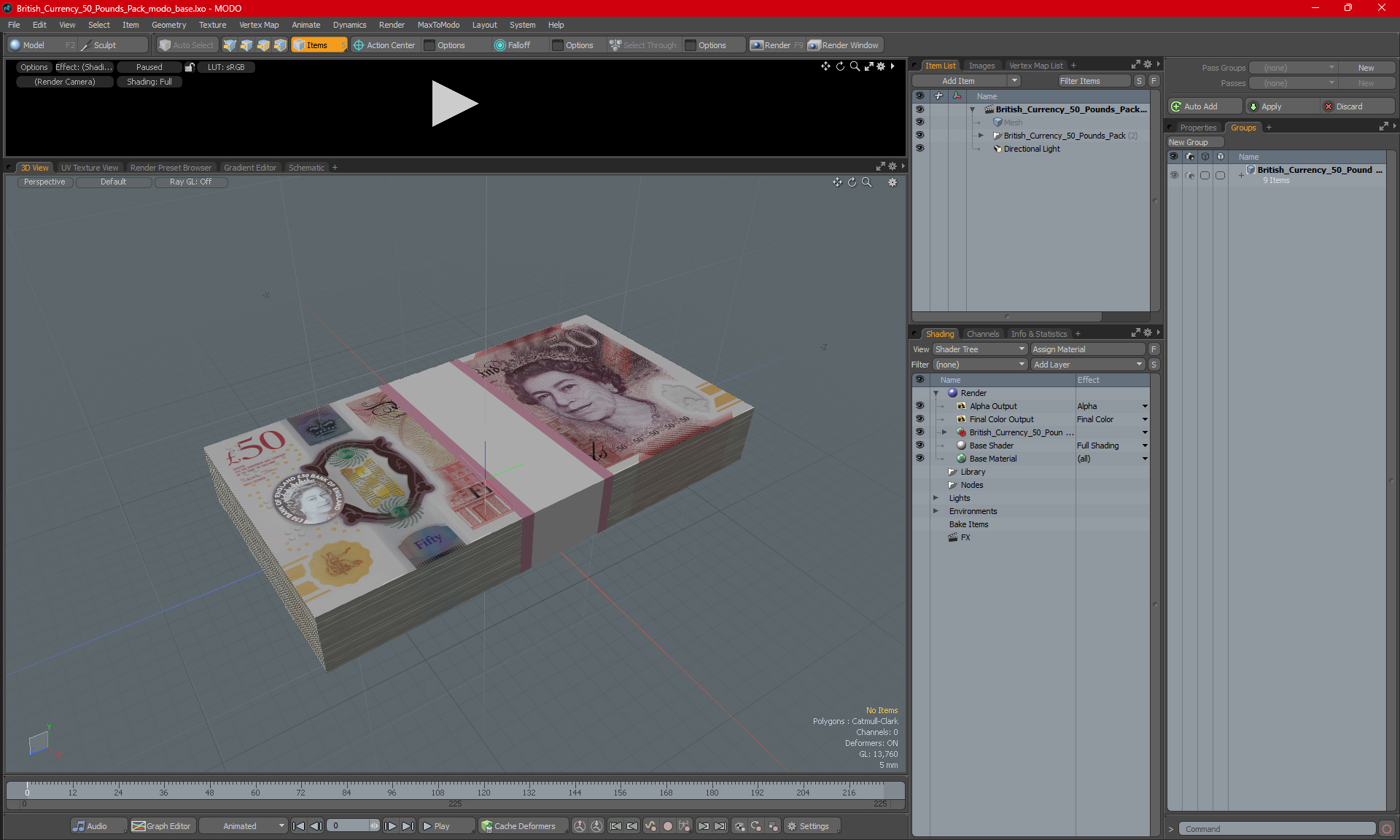Click the timeline ruler at frame 120
Screen dimensions: 1400x840
[x=483, y=792]
